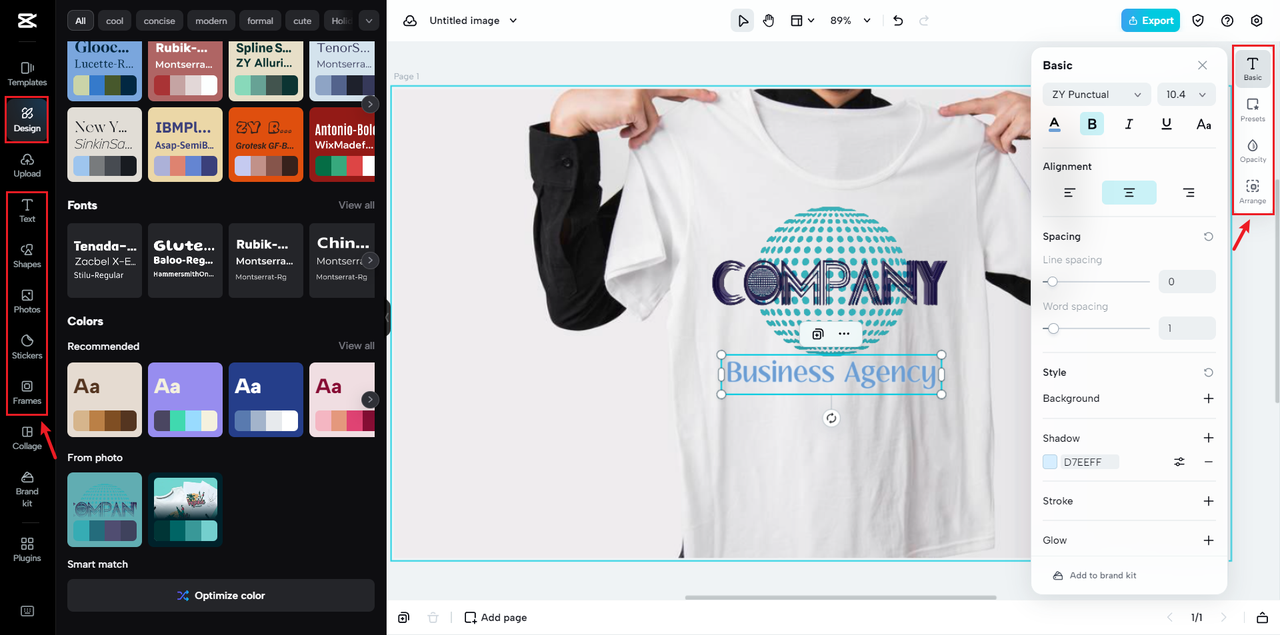Toggle underline text formatting
Screen dimensions: 1280x635
click(x=1166, y=124)
